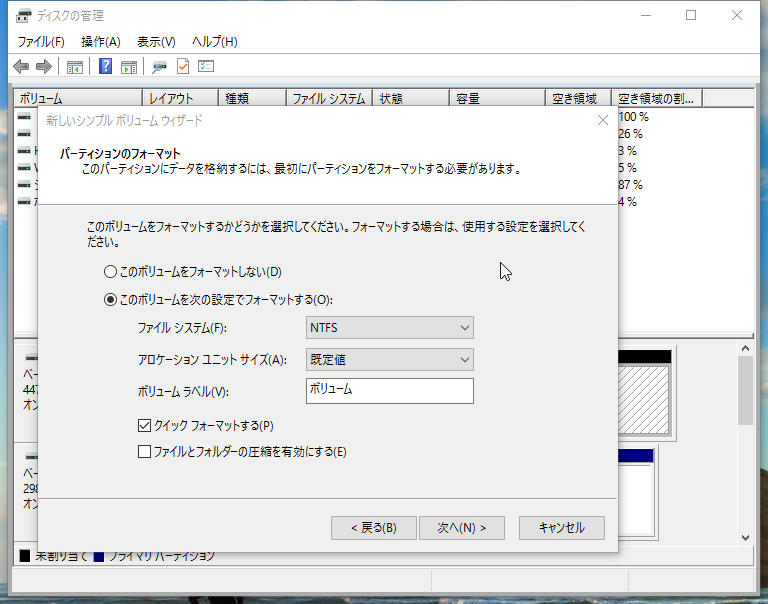Screen dimensions: 768x604
Task: Click the blue primary partition legend swatch
Action: pos(99,556)
